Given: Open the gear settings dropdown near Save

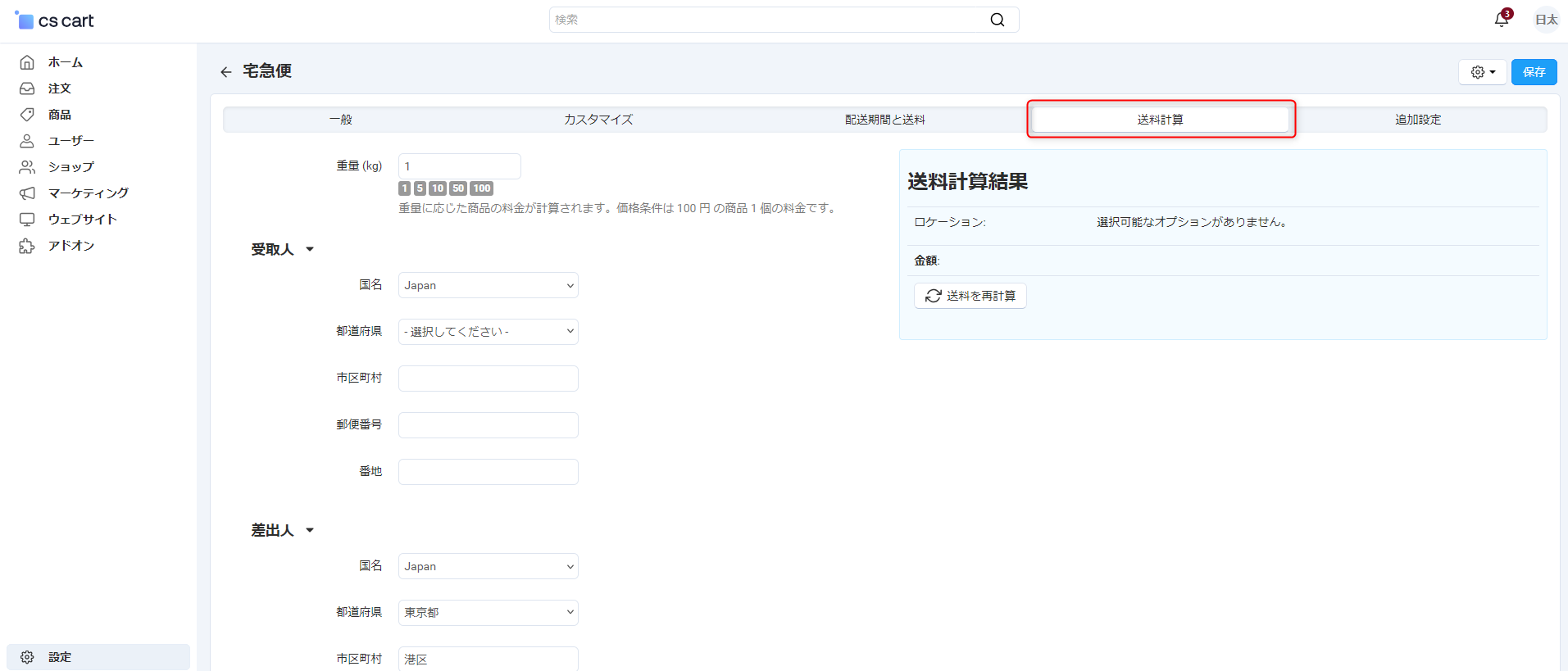Looking at the screenshot, I should click(x=1482, y=72).
